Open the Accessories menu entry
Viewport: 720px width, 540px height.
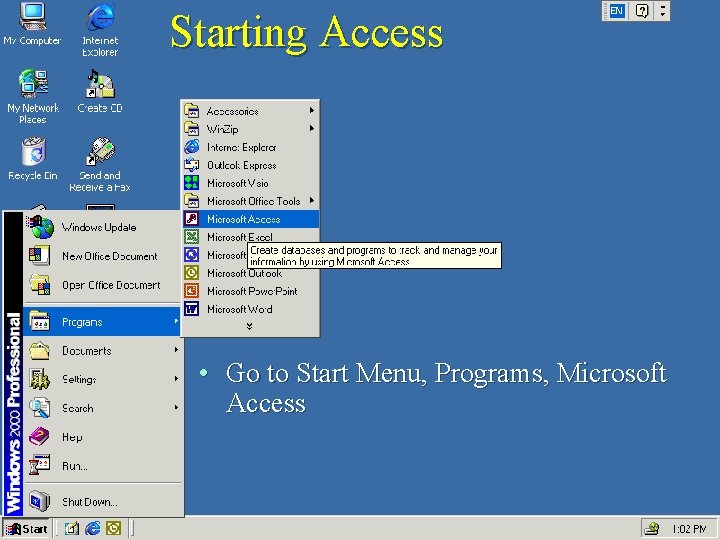click(250, 111)
